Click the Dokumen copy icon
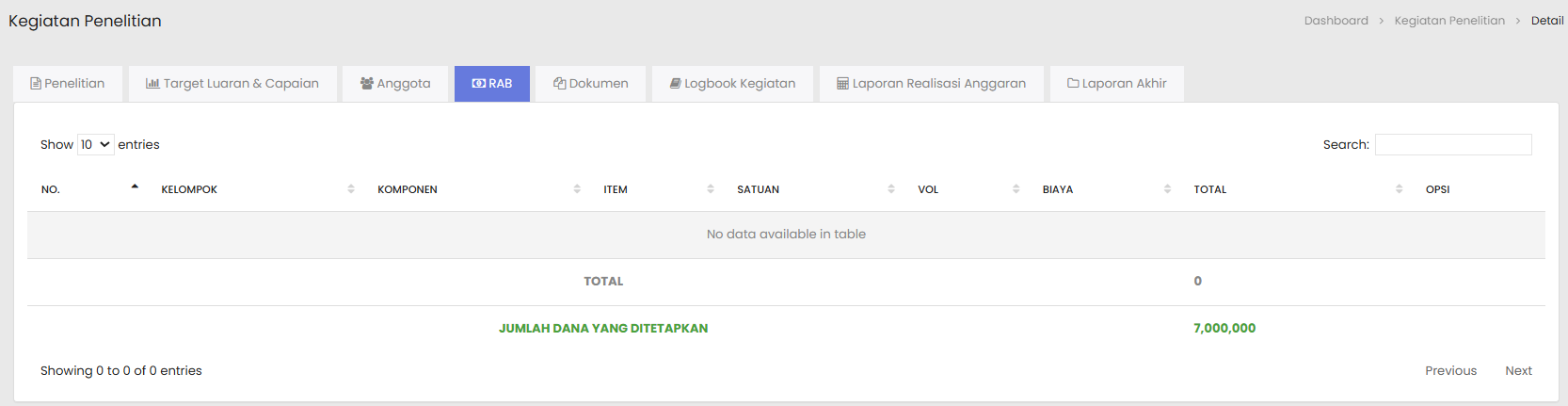This screenshot has width=1568, height=406. pos(559,84)
